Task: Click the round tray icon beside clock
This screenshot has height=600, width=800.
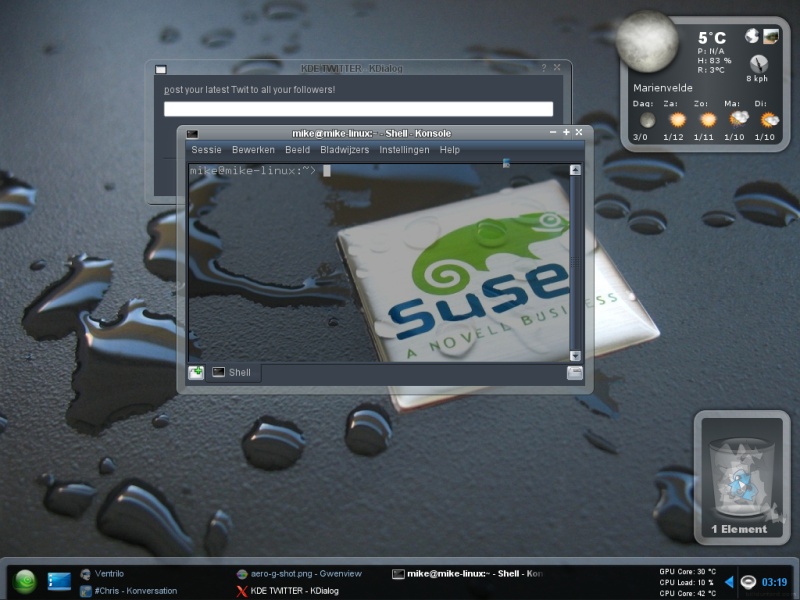Action: 748,582
